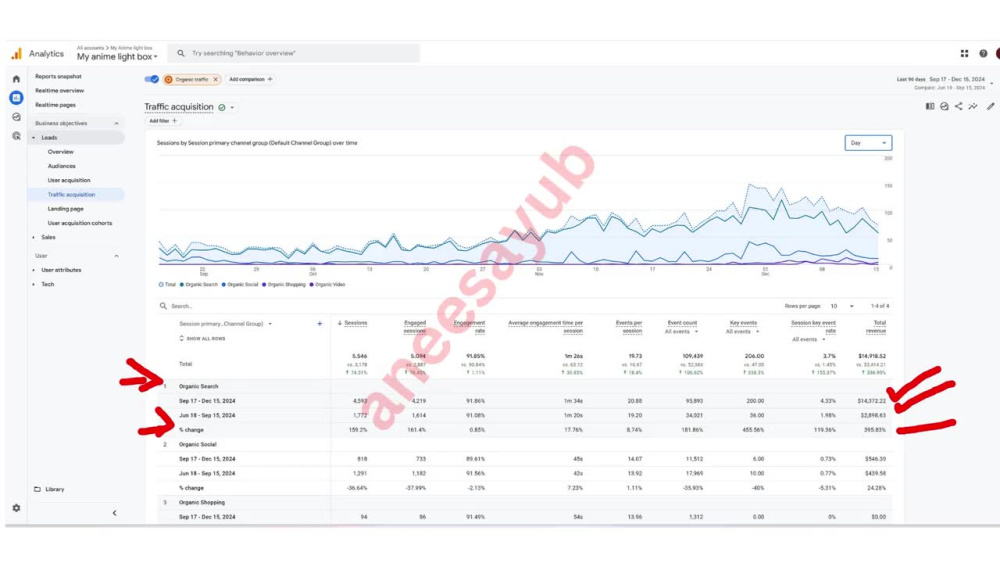Open the Advertising icon in left rail

pos(17,136)
